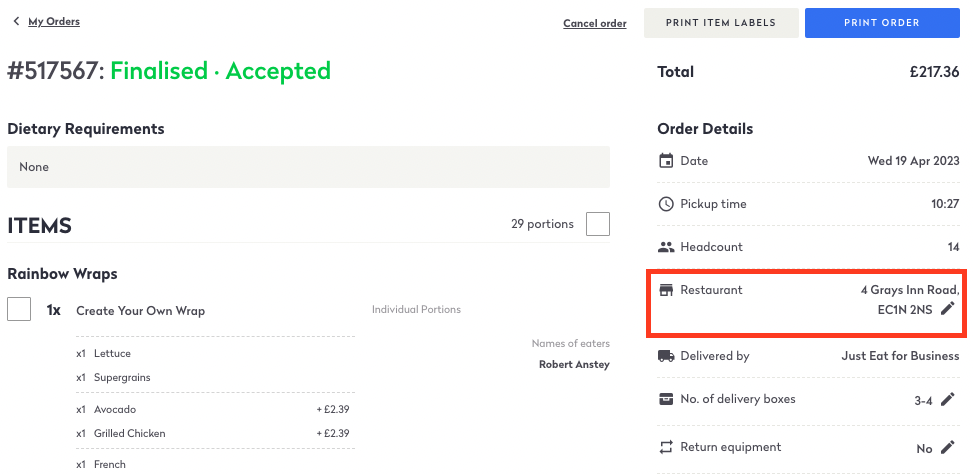Click the return arrows icon
The width and height of the screenshot is (973, 474).
coord(666,447)
